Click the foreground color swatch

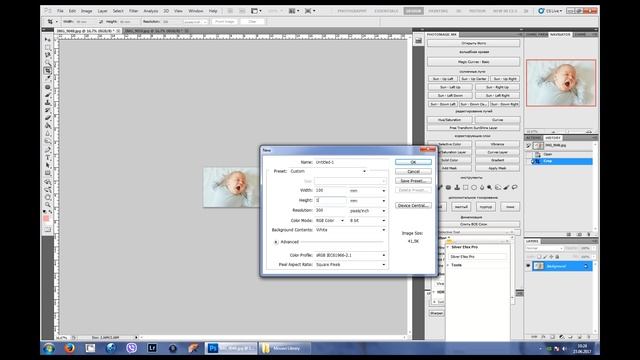[46, 219]
